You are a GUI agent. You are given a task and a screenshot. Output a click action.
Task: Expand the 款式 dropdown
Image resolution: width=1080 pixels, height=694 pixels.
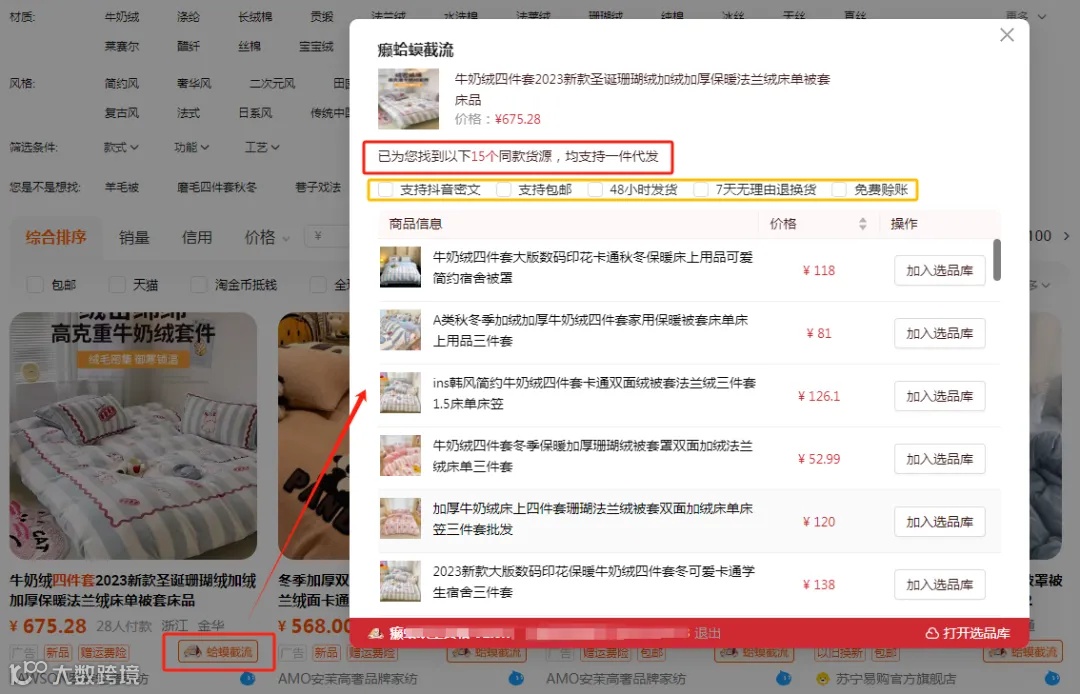point(119,147)
